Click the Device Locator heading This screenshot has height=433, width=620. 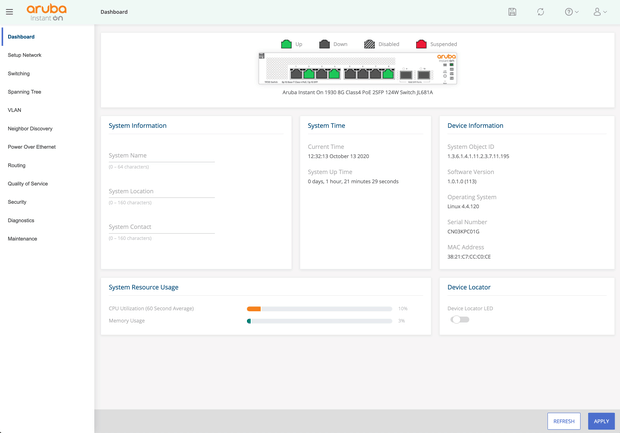pos(469,287)
